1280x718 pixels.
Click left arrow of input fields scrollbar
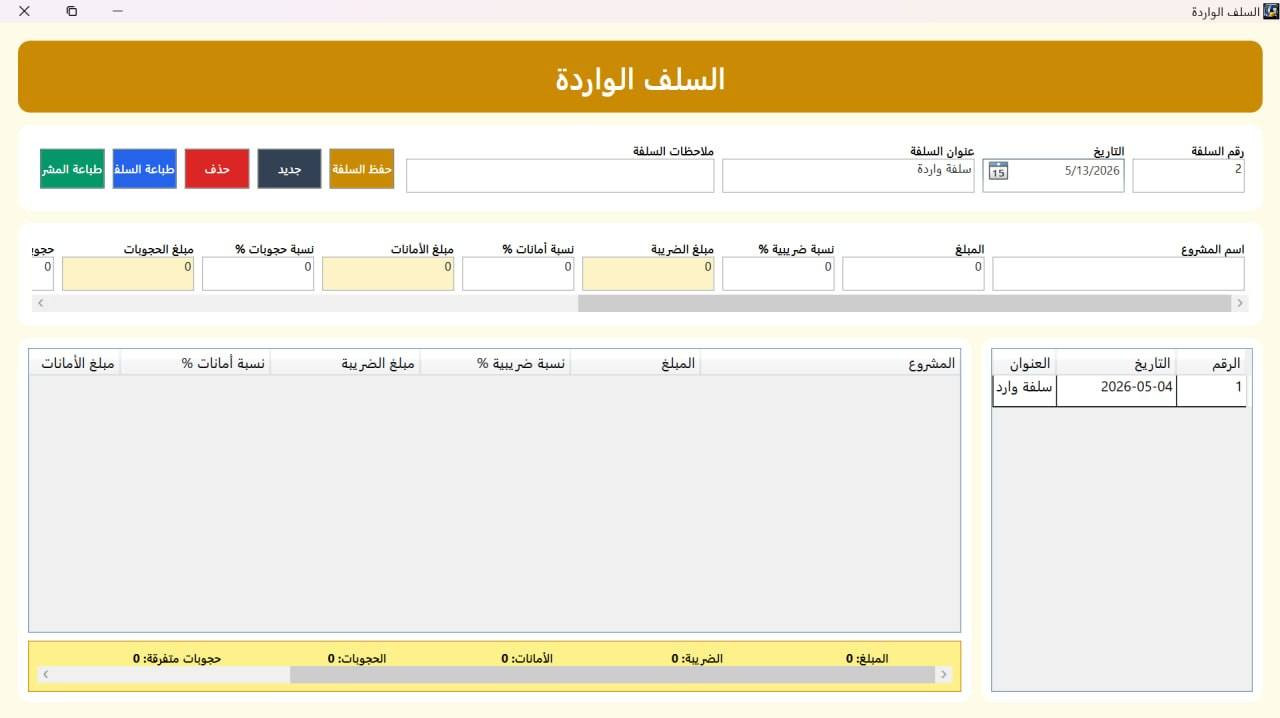tap(40, 303)
